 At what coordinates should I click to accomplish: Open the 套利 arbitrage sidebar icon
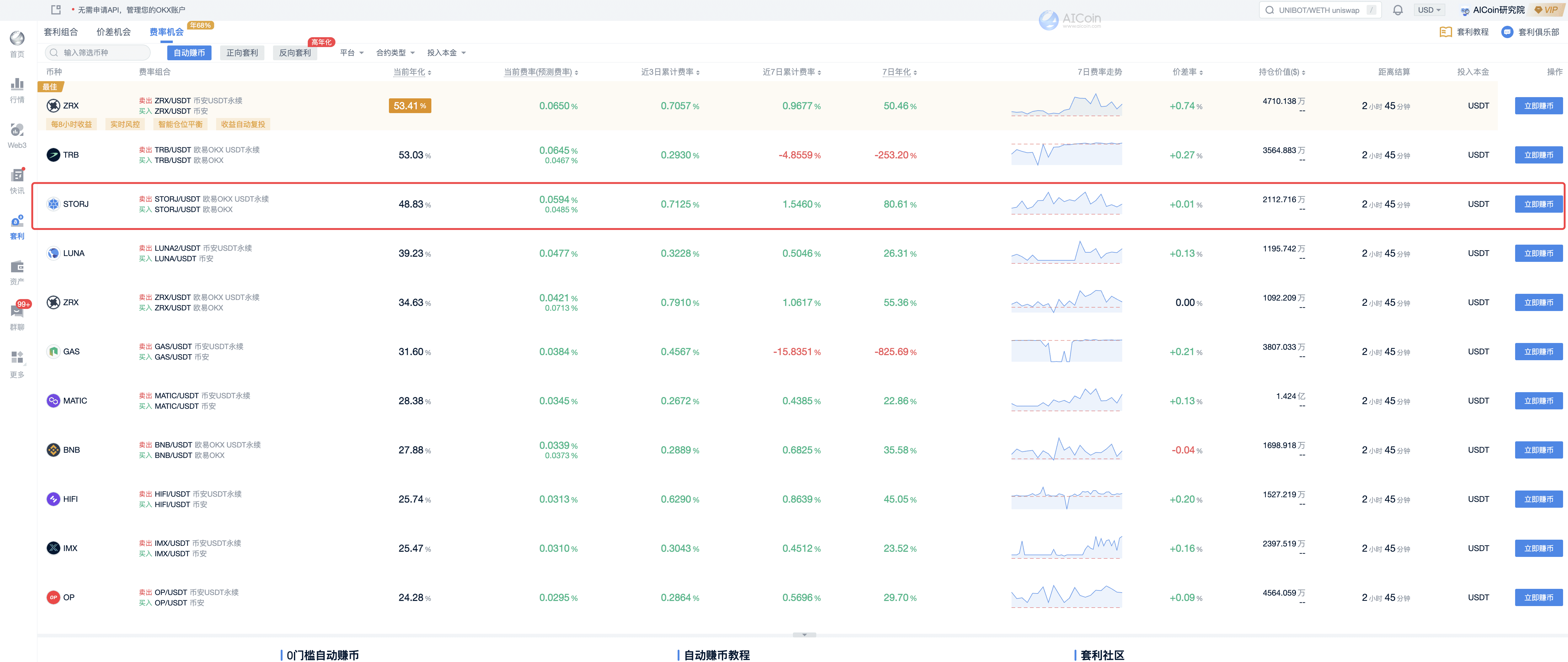[17, 221]
